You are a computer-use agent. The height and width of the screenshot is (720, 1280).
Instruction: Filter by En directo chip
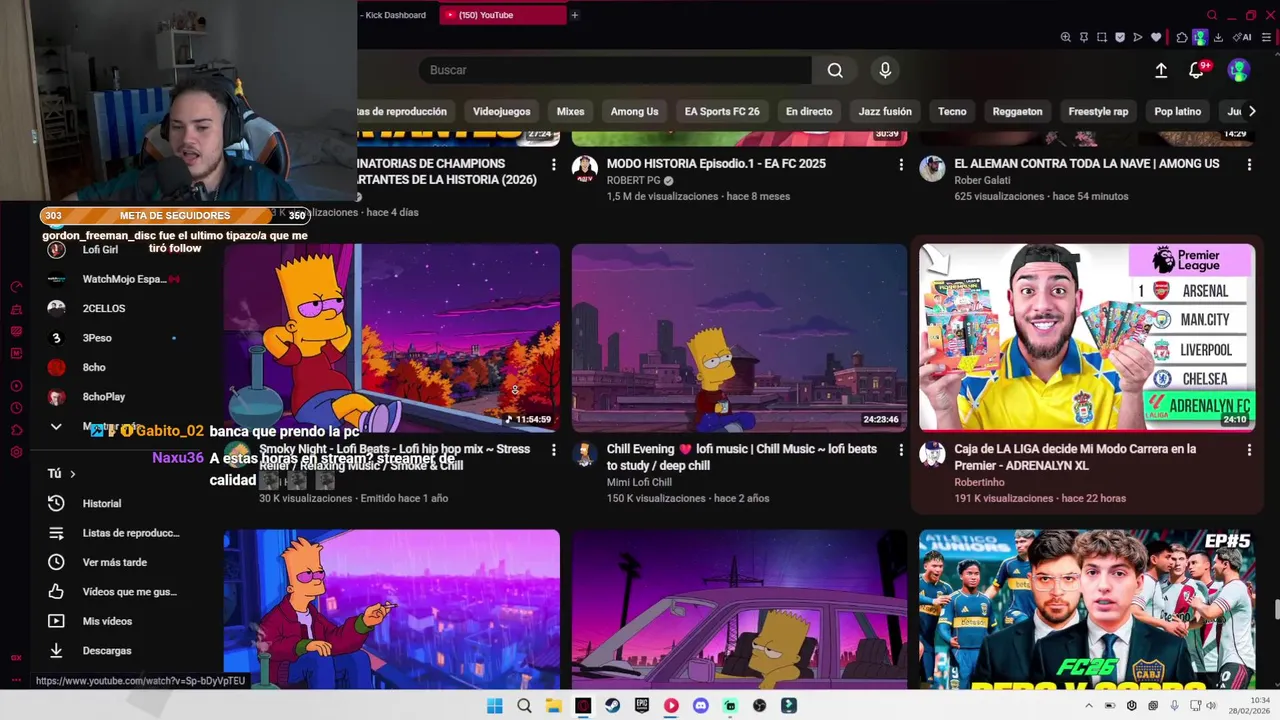point(809,111)
